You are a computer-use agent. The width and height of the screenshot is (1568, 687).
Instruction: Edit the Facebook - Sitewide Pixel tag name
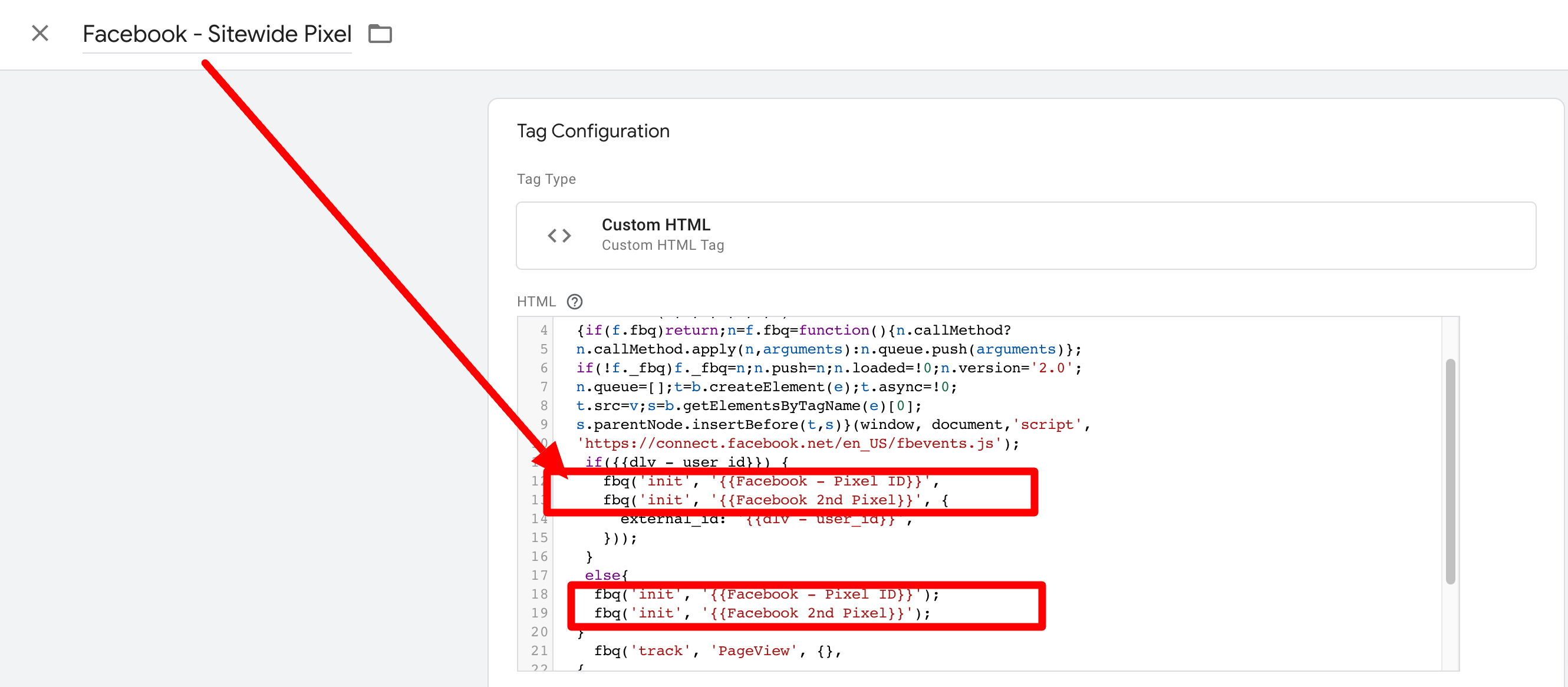pyautogui.click(x=217, y=34)
